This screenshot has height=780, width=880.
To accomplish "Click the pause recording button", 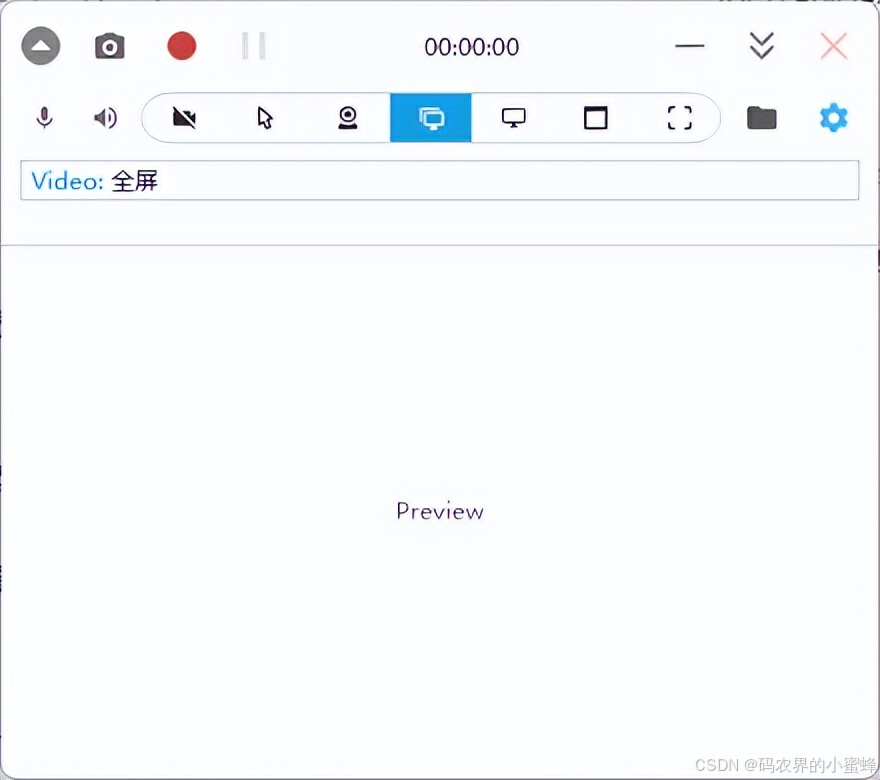I will [x=254, y=46].
